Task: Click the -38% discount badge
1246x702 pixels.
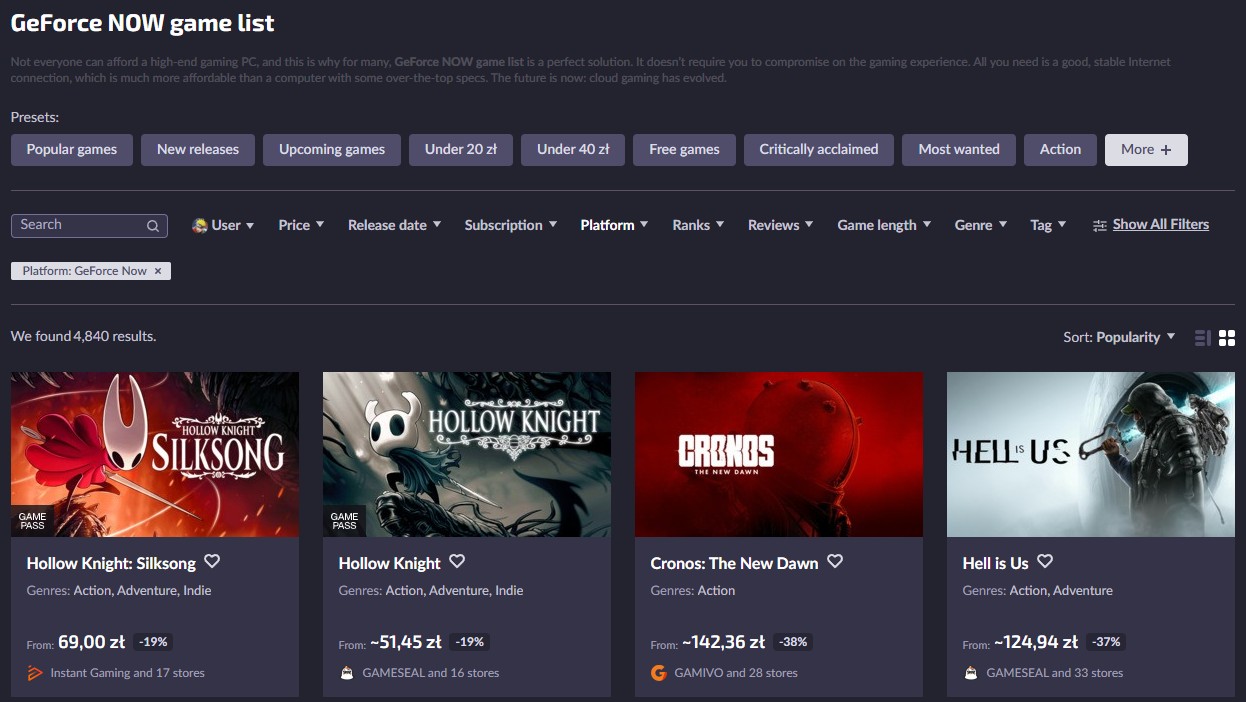Action: click(x=792, y=642)
